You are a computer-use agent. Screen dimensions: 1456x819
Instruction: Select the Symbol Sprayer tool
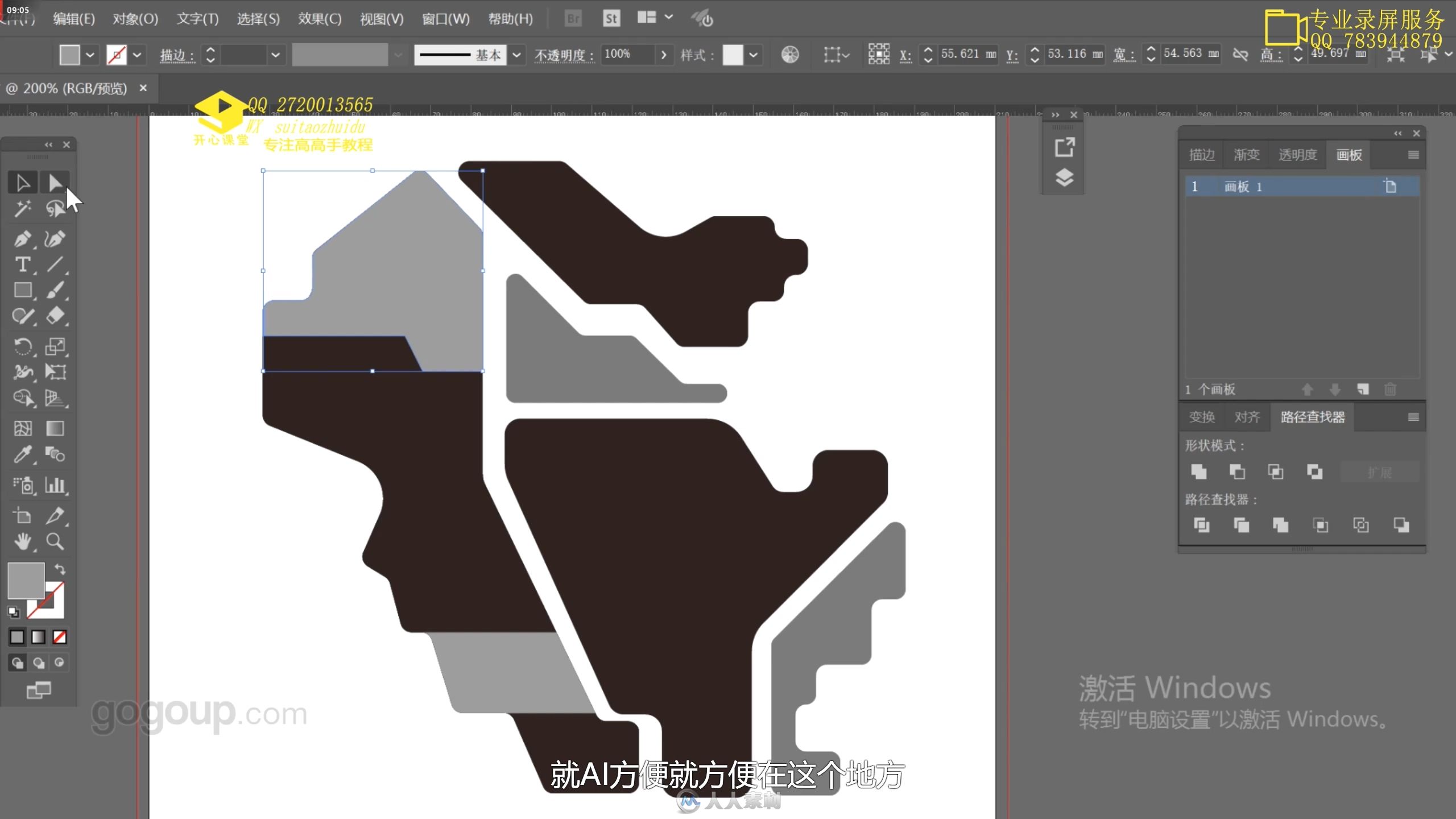coord(23,485)
